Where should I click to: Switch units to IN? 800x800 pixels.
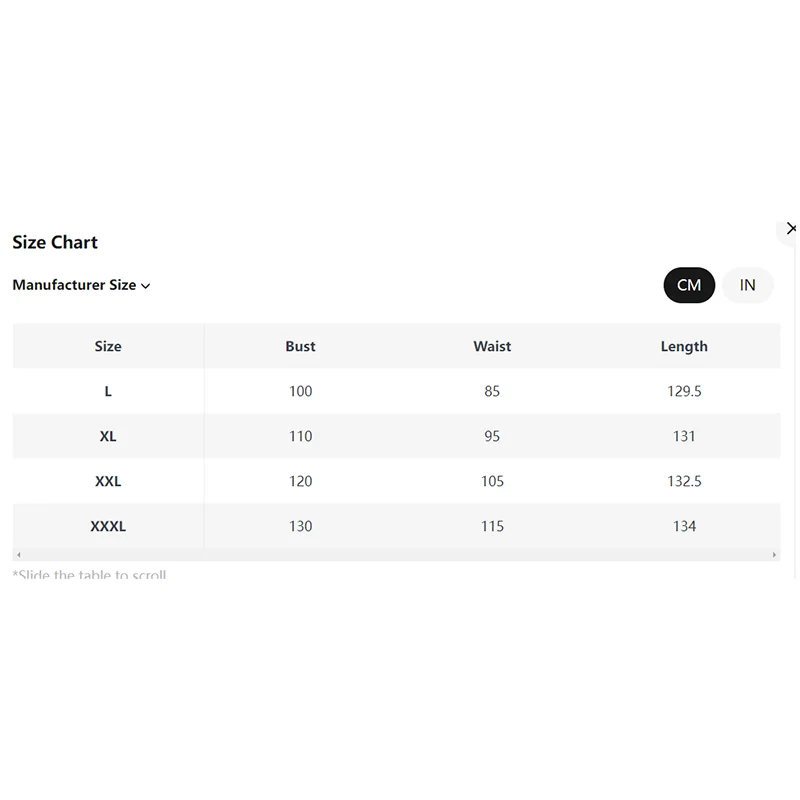coord(748,285)
